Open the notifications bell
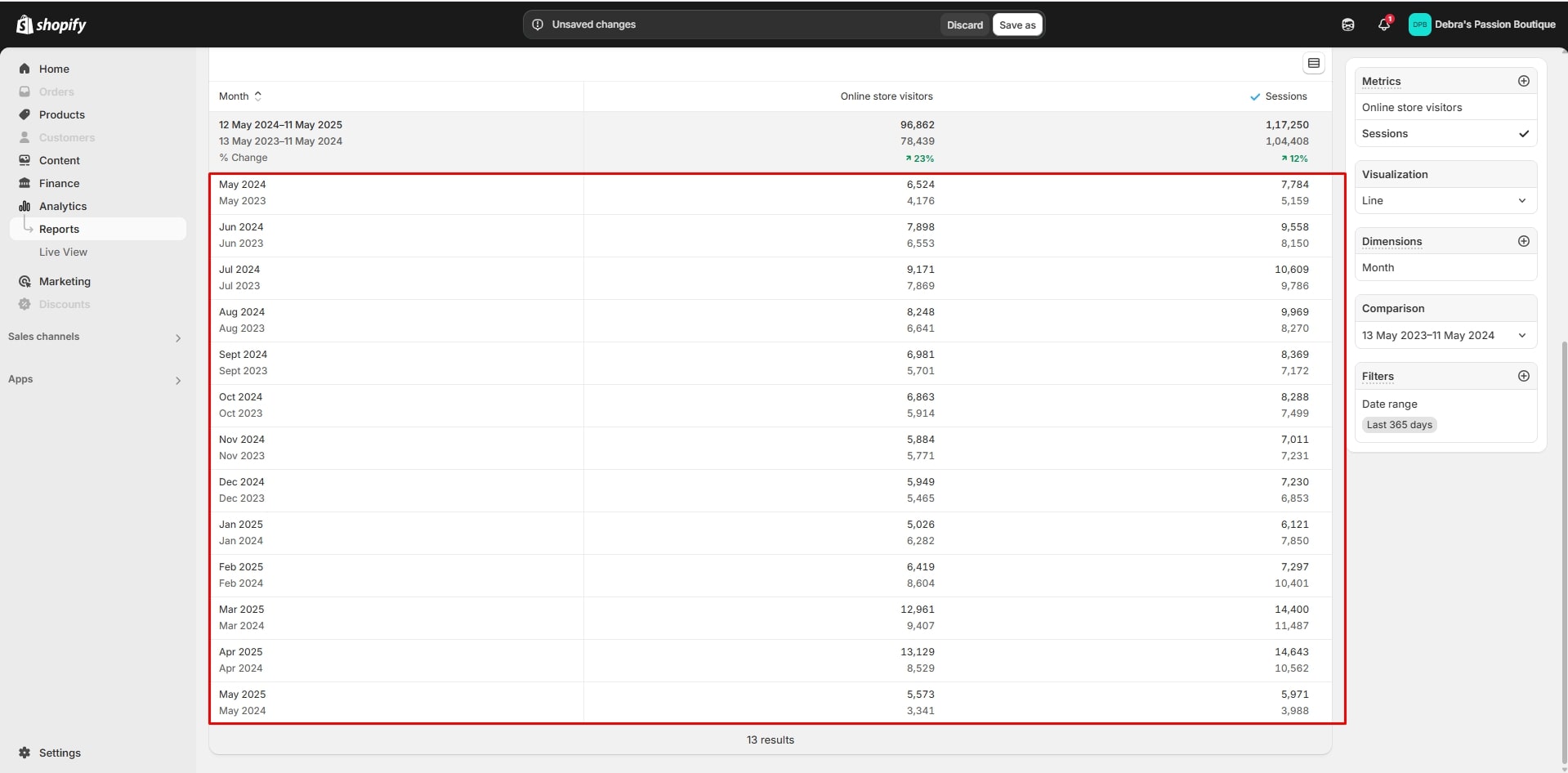Screen dimensions: 1568x773 [x=1383, y=25]
